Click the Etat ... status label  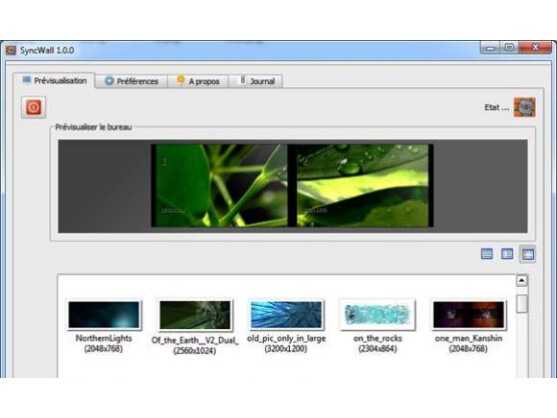coord(497,107)
